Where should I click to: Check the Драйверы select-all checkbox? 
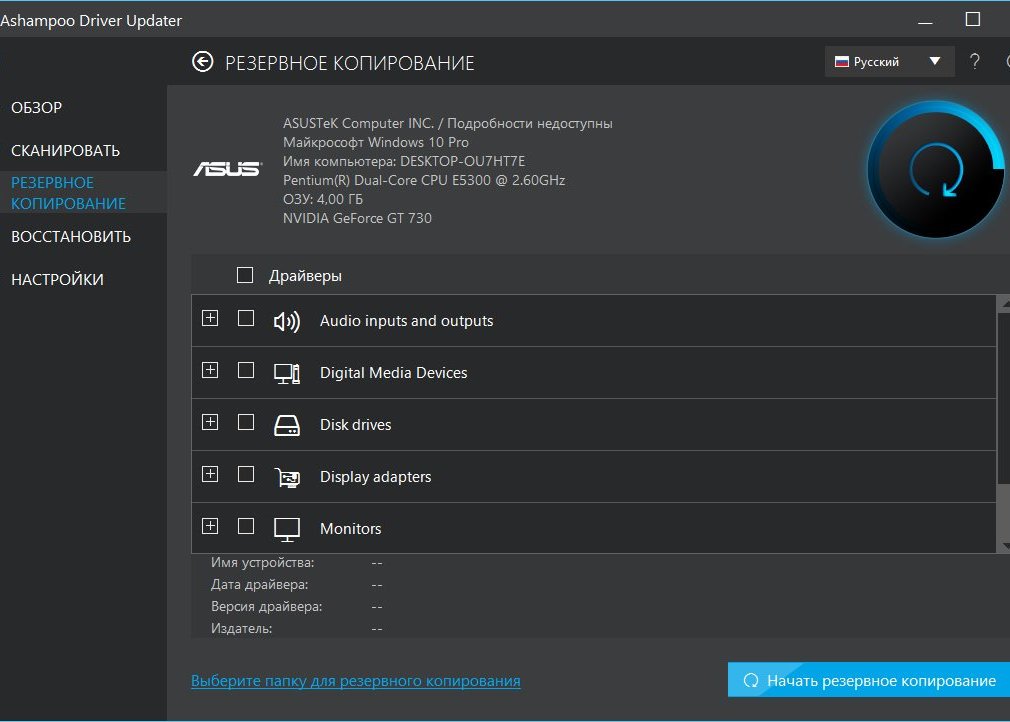coord(245,276)
